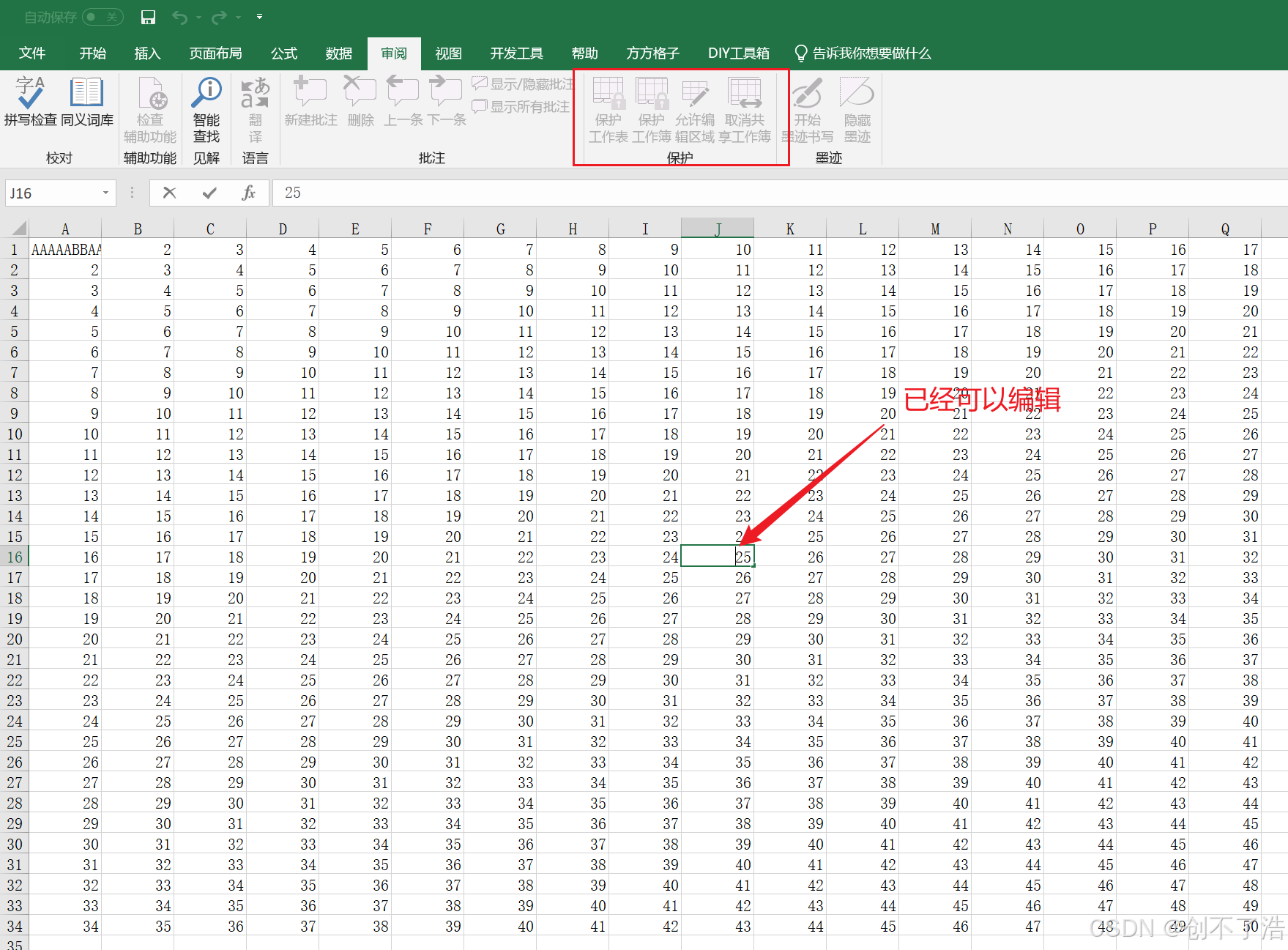Go to 上一条 previous comment
This screenshot has width=1288, height=950.
(x=403, y=101)
